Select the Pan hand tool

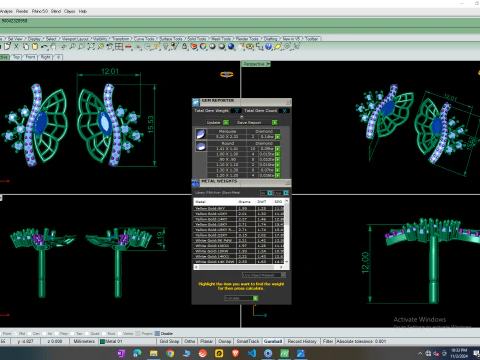pyautogui.click(x=53, y=47)
